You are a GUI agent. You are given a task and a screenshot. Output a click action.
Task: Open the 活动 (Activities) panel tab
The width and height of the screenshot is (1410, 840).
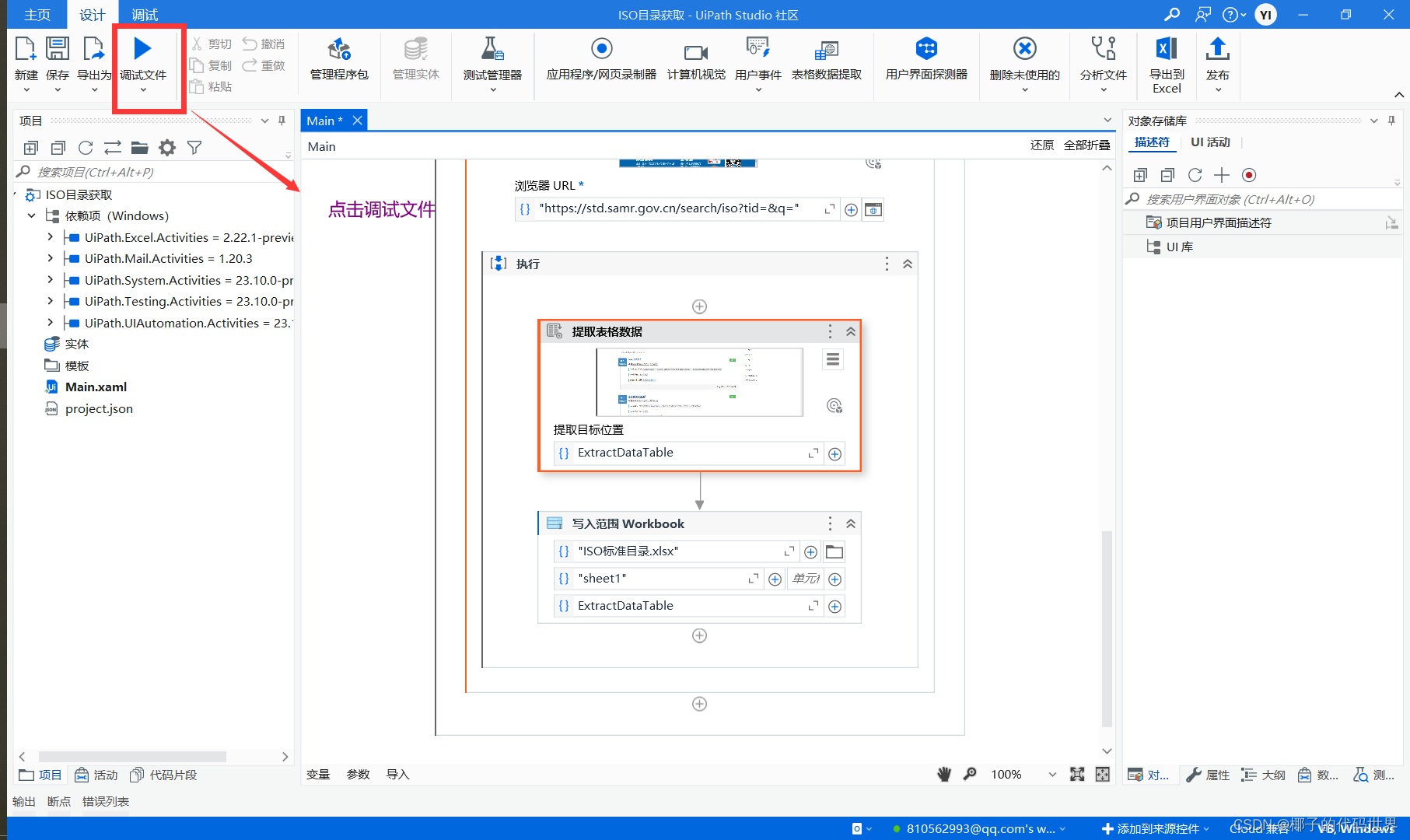(x=96, y=775)
